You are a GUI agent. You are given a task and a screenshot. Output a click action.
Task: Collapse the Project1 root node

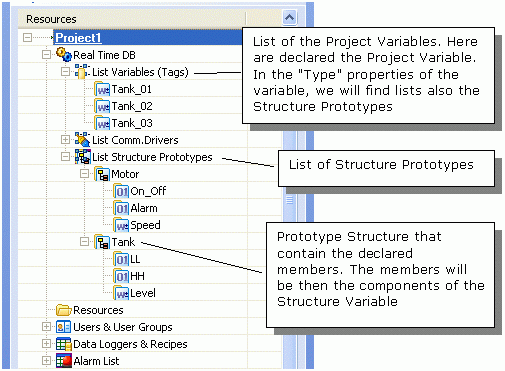[x=28, y=37]
